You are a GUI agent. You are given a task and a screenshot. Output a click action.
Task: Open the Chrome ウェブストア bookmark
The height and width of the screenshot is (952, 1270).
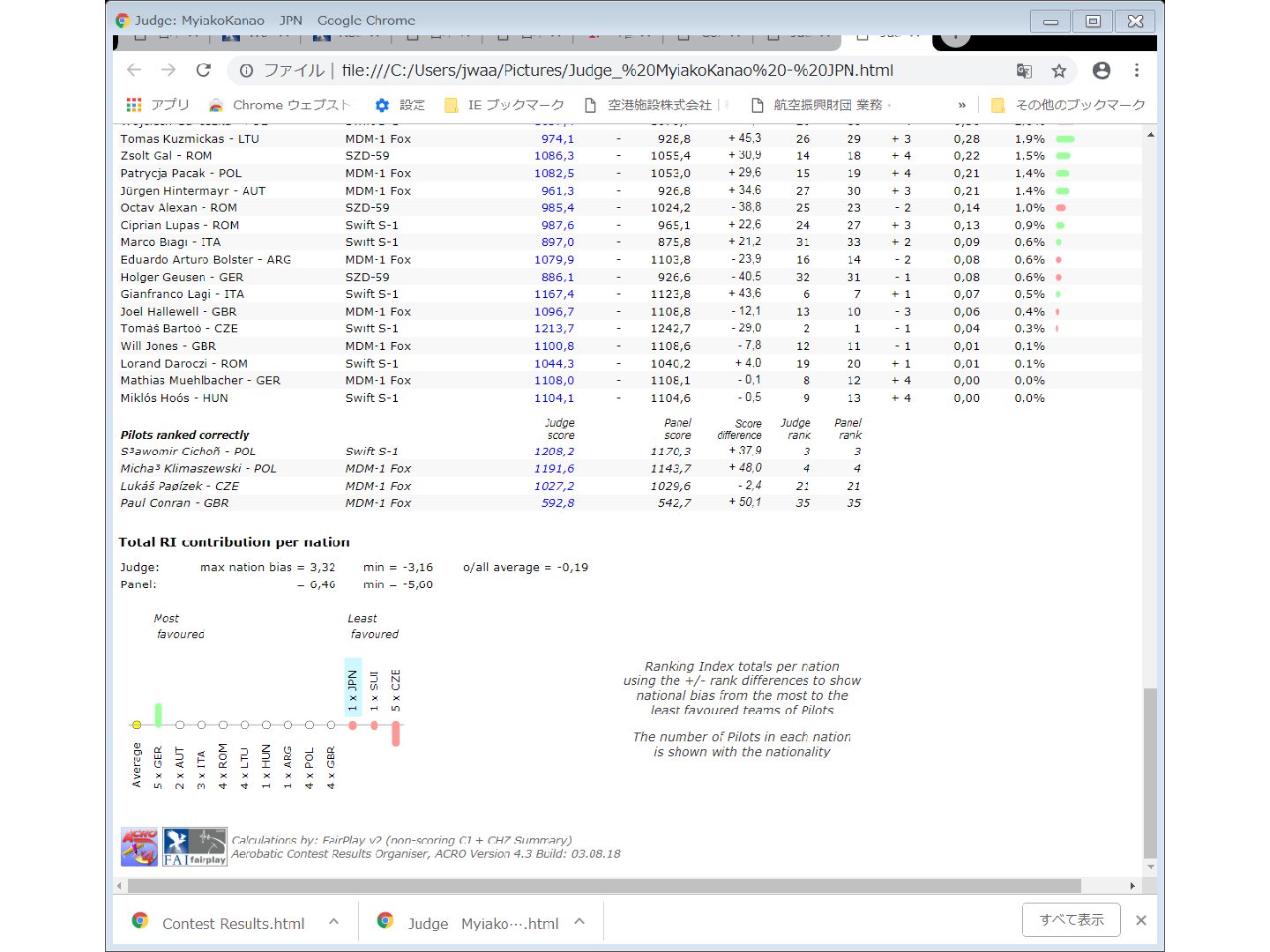pyautogui.click(x=280, y=105)
